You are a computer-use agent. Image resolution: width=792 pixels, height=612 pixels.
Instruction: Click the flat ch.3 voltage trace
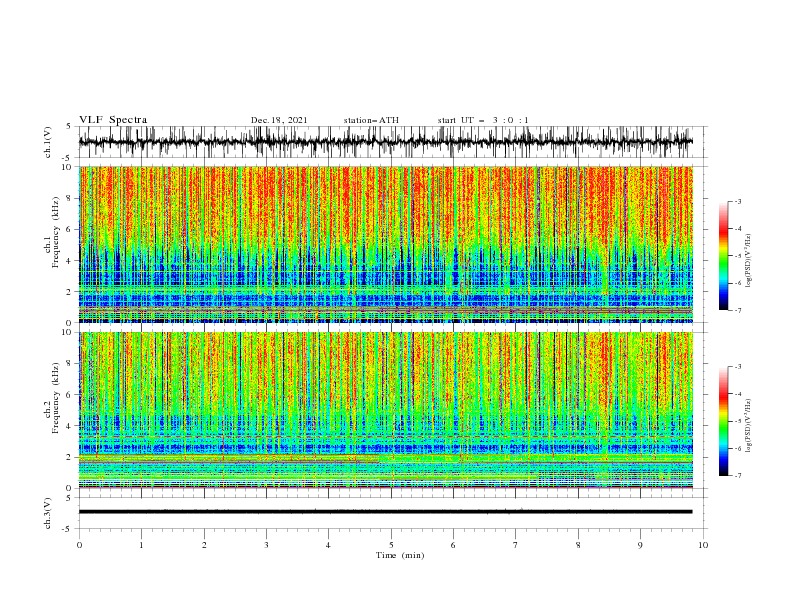pos(386,512)
